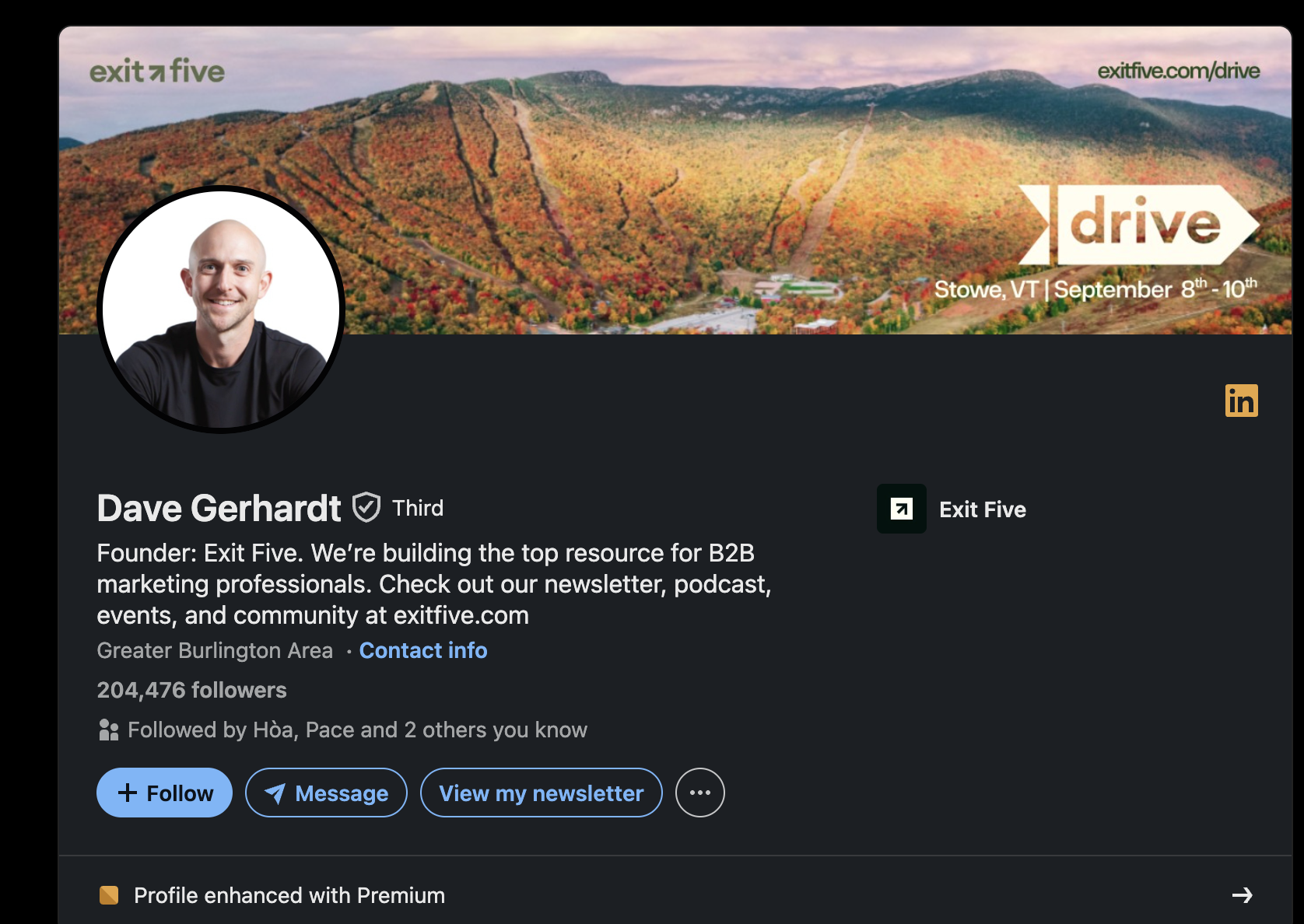
Task: Open the More actions three-dot button
Action: (699, 793)
